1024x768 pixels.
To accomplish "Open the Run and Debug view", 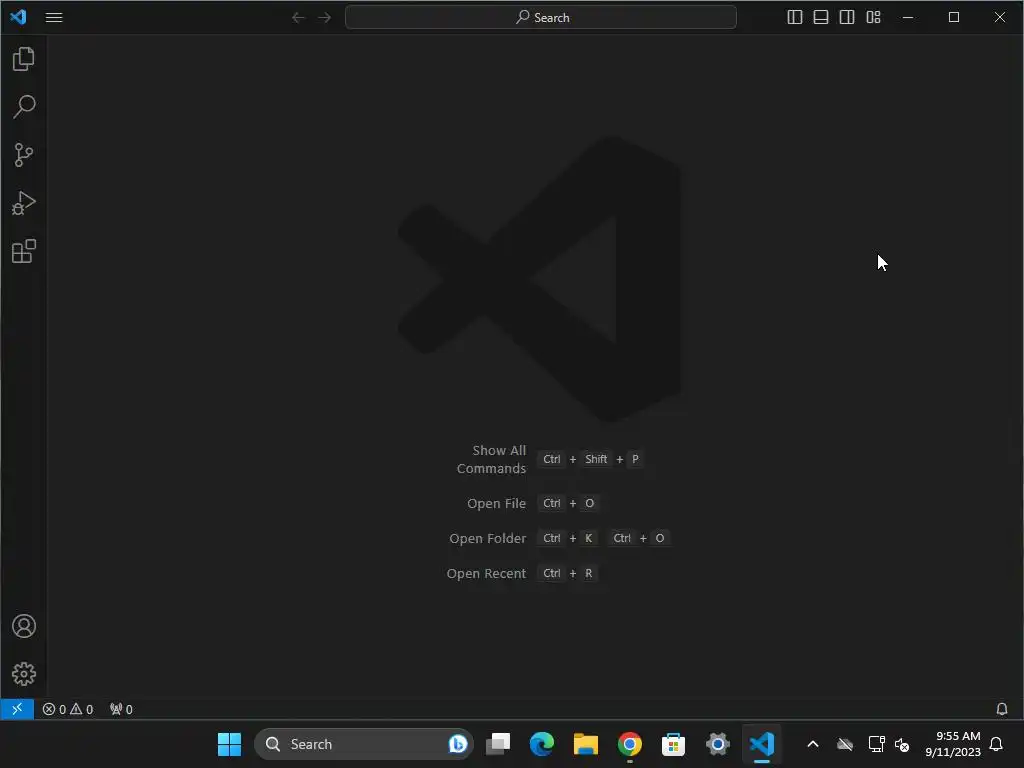I will (x=24, y=203).
